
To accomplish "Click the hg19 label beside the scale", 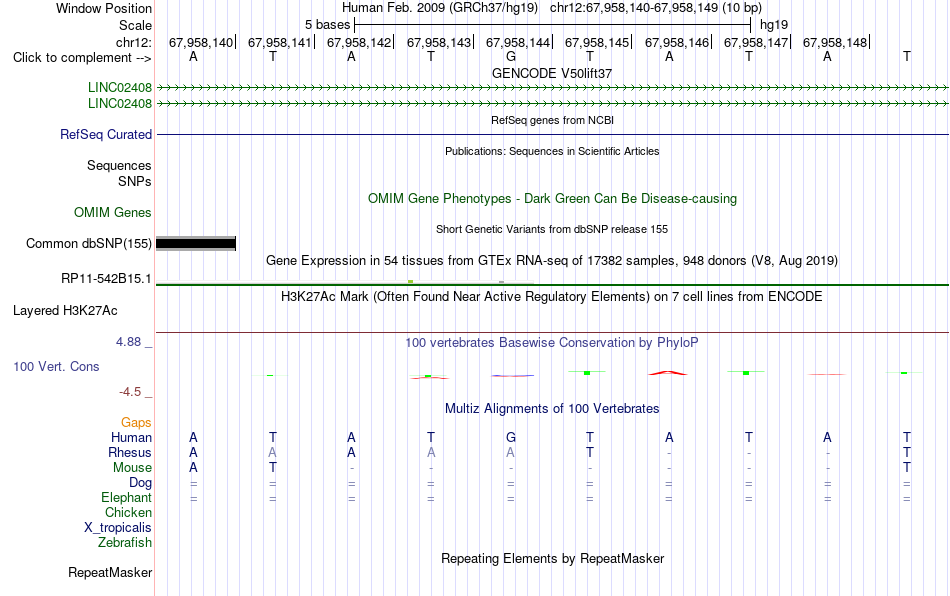I will 774,25.
